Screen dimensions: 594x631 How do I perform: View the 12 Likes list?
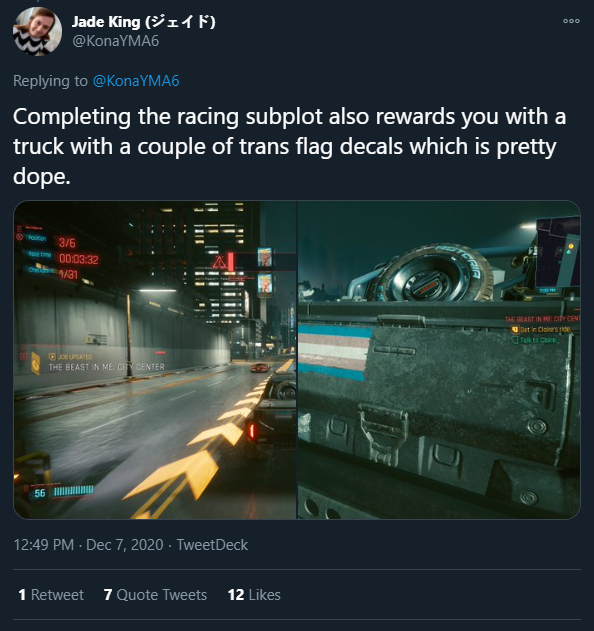[x=254, y=594]
